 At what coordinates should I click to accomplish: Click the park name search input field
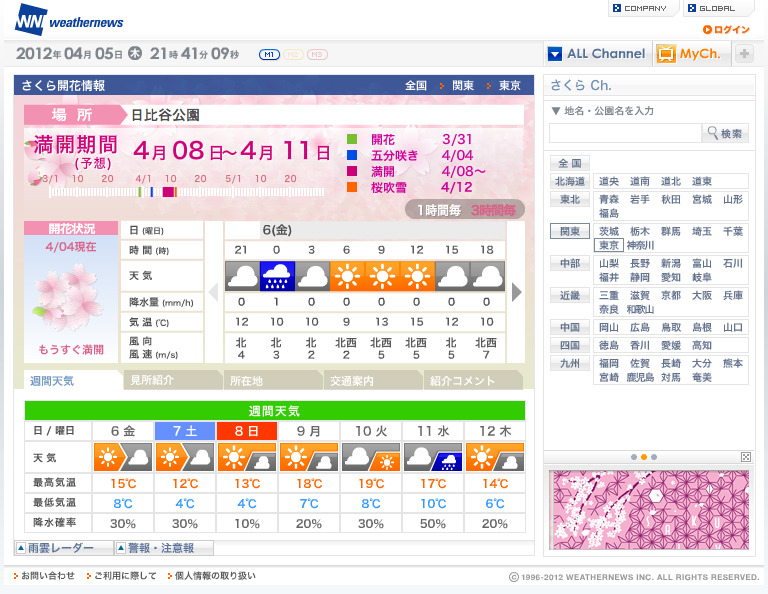point(625,133)
